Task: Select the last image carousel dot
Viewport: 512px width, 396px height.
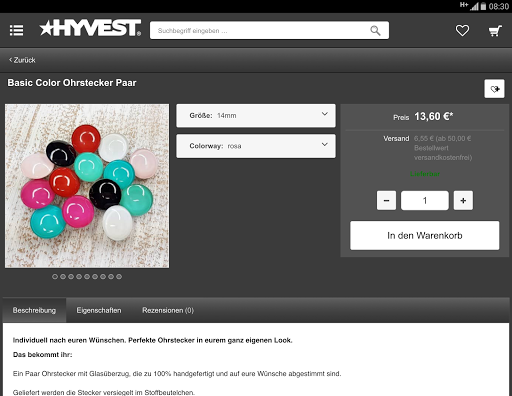Action: click(119, 277)
